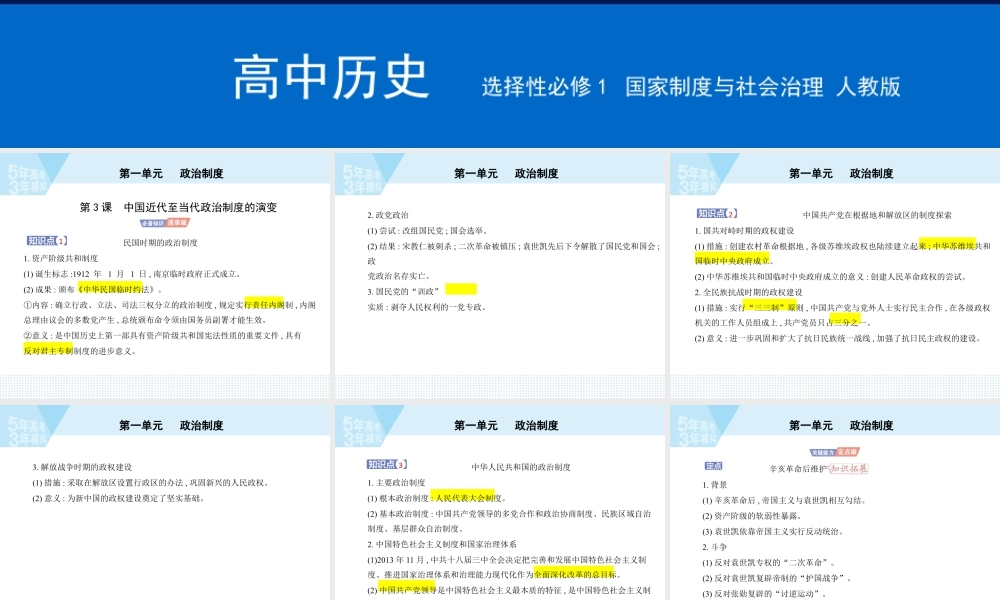
Task: Click the 人教版 text in the banner
Action: point(868,87)
